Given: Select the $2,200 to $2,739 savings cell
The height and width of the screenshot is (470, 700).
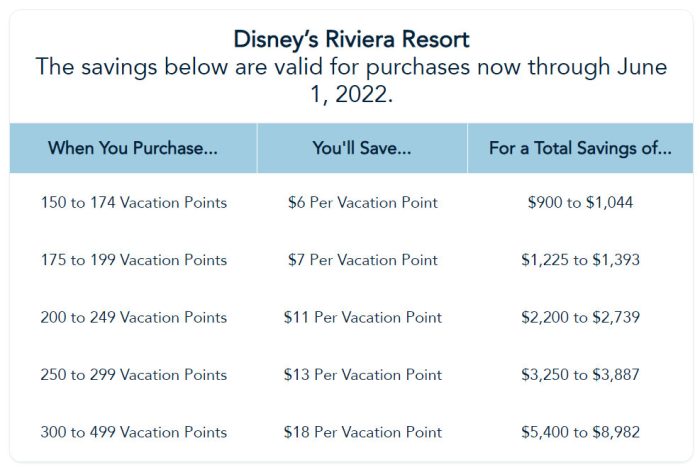Looking at the screenshot, I should (580, 317).
